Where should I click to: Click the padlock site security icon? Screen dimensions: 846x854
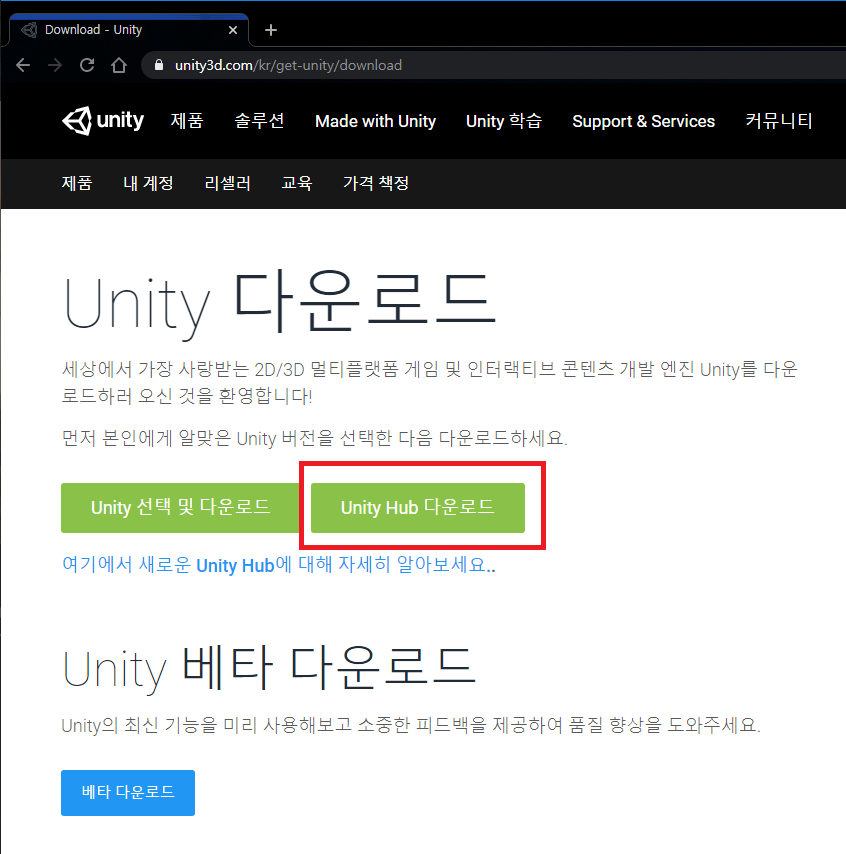[159, 65]
